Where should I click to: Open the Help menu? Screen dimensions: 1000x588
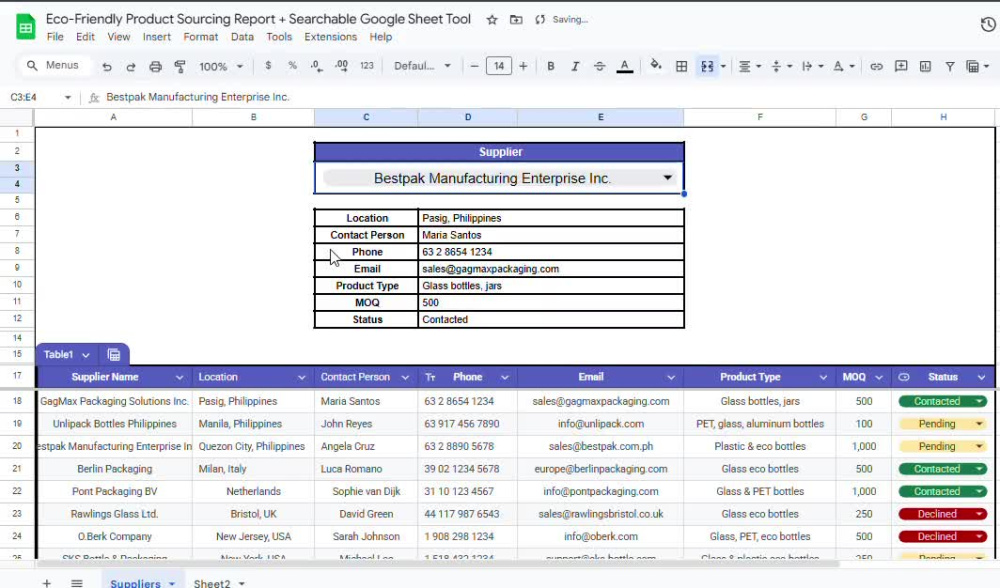point(380,37)
